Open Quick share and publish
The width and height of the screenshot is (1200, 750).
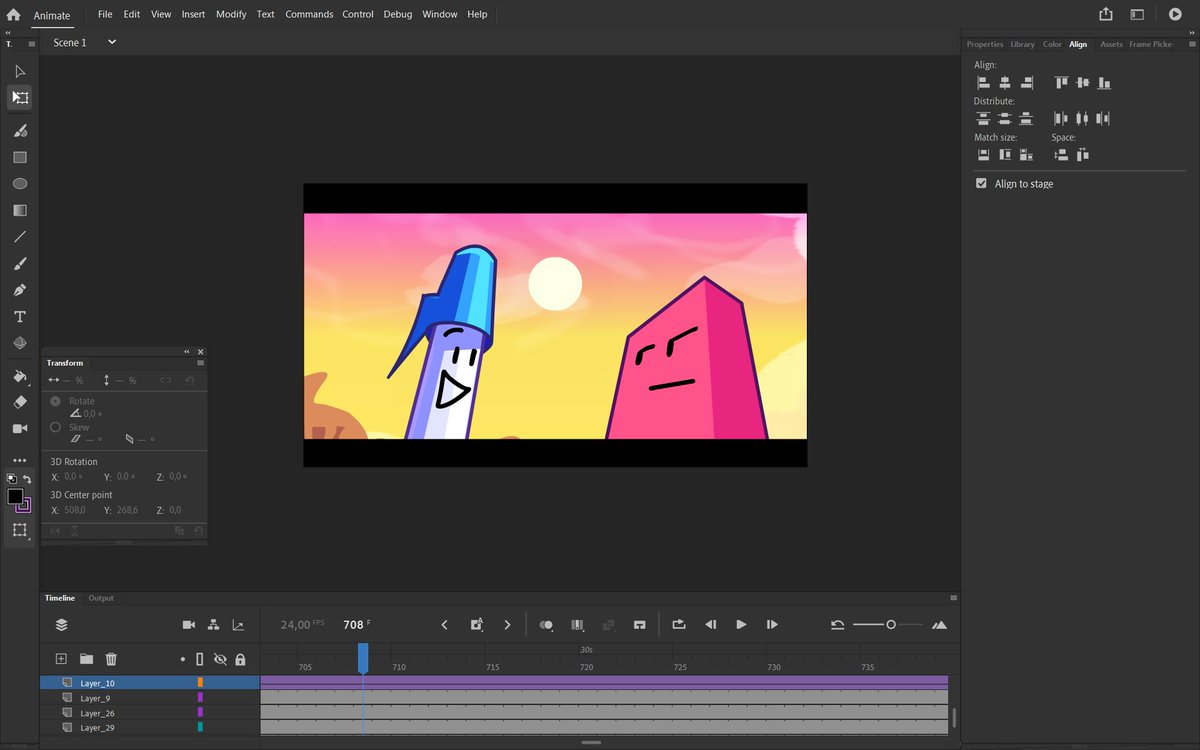[1105, 14]
